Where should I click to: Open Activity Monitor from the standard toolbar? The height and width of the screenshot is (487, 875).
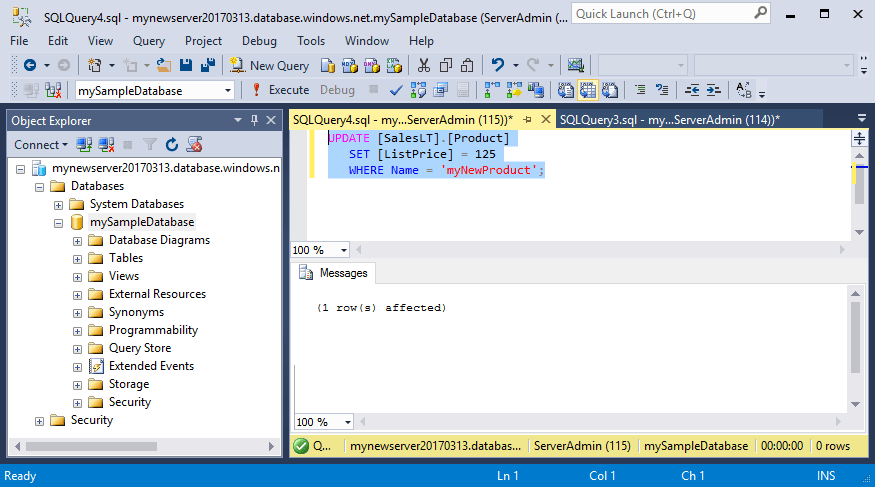[x=575, y=66]
